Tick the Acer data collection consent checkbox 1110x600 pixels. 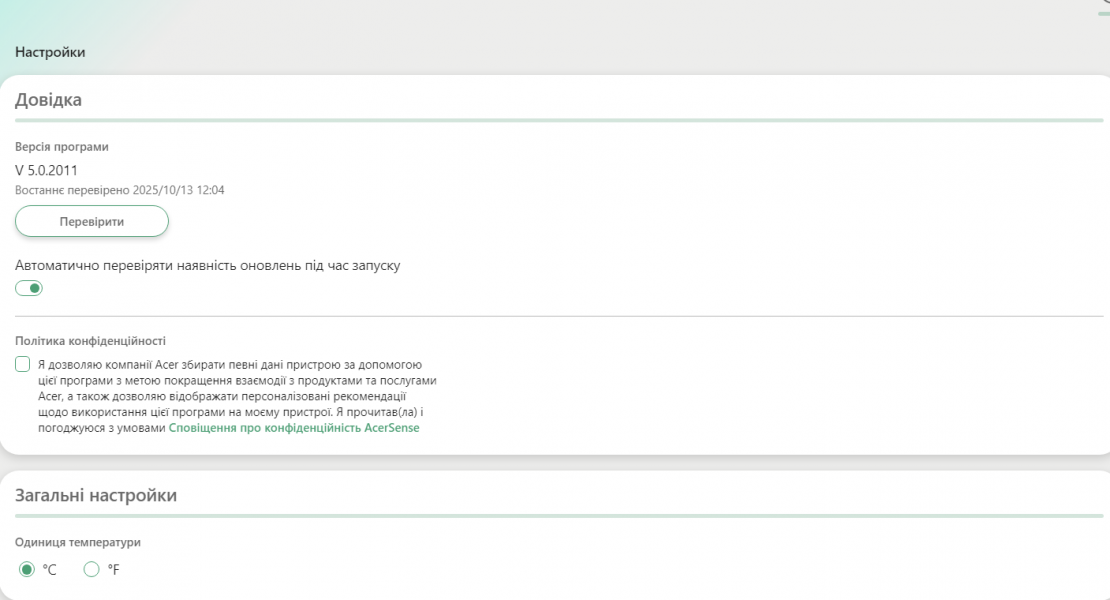[23, 364]
